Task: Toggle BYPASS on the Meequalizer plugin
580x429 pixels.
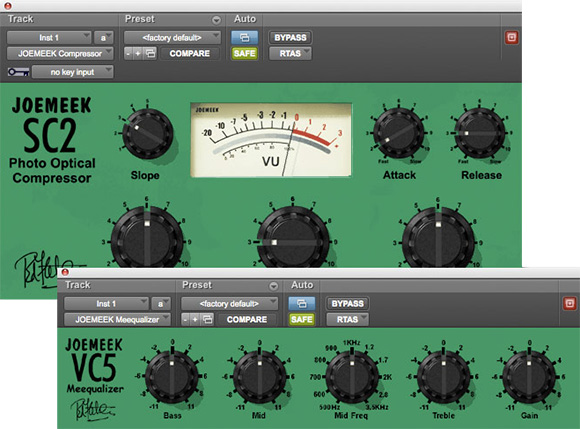Action: [348, 304]
